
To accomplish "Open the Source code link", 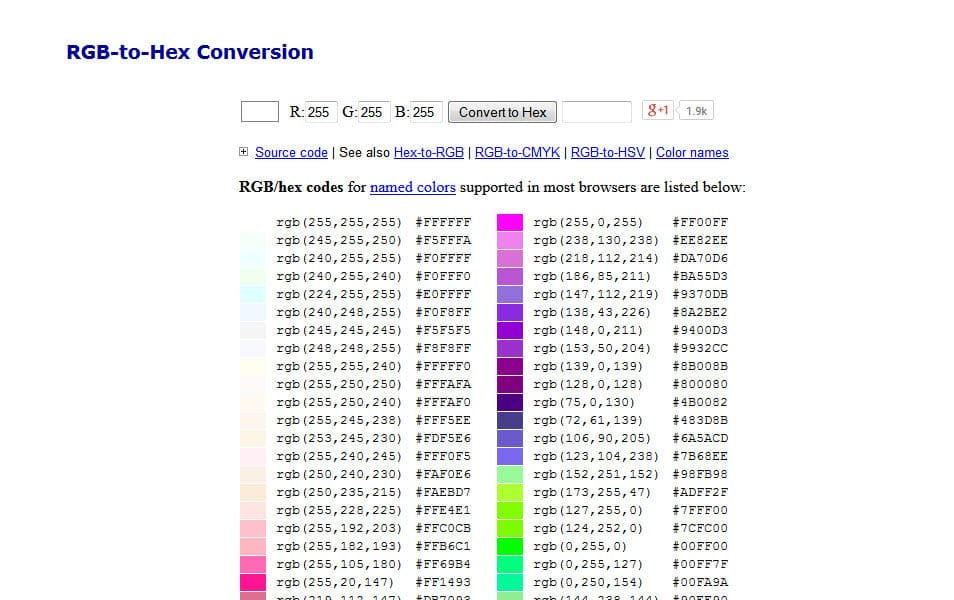I will pyautogui.click(x=291, y=152).
